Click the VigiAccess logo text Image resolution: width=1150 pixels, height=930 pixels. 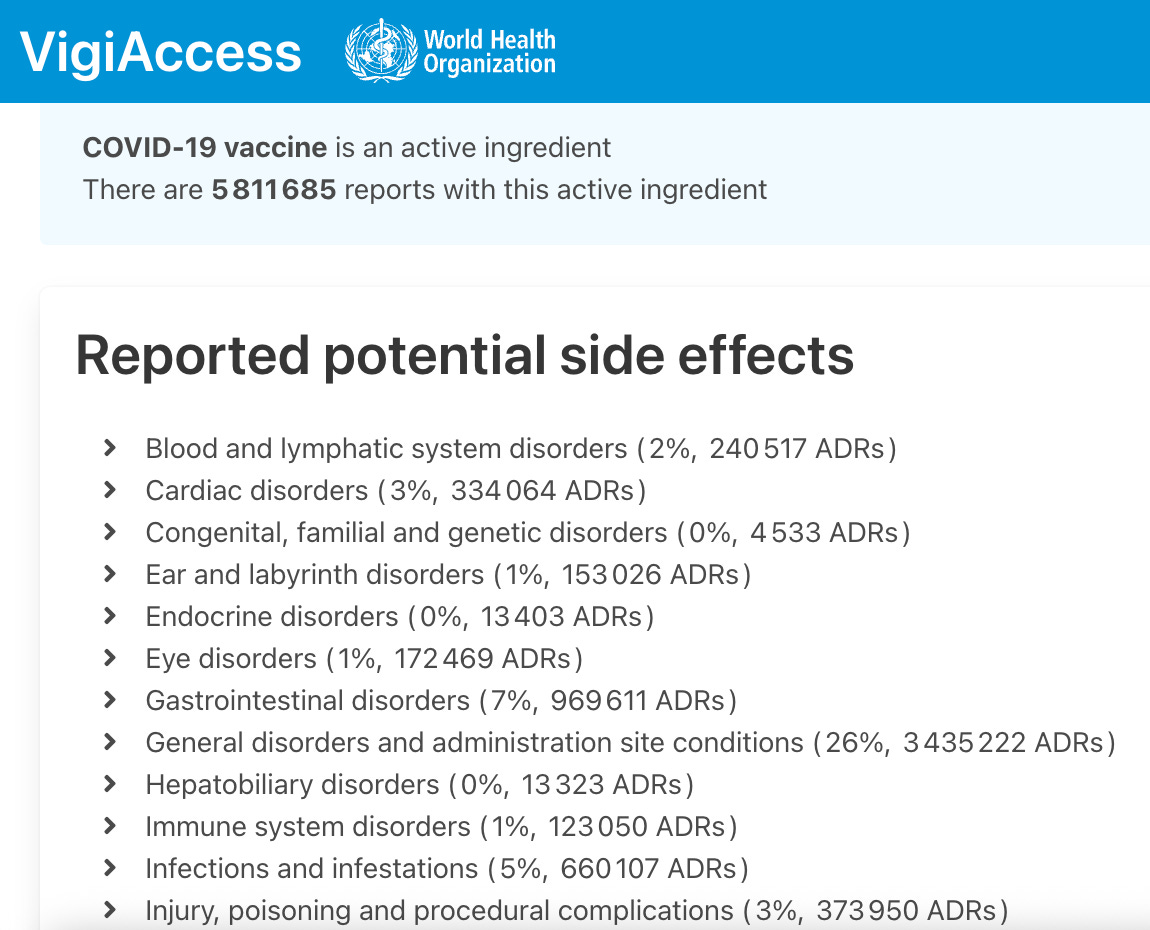point(160,50)
